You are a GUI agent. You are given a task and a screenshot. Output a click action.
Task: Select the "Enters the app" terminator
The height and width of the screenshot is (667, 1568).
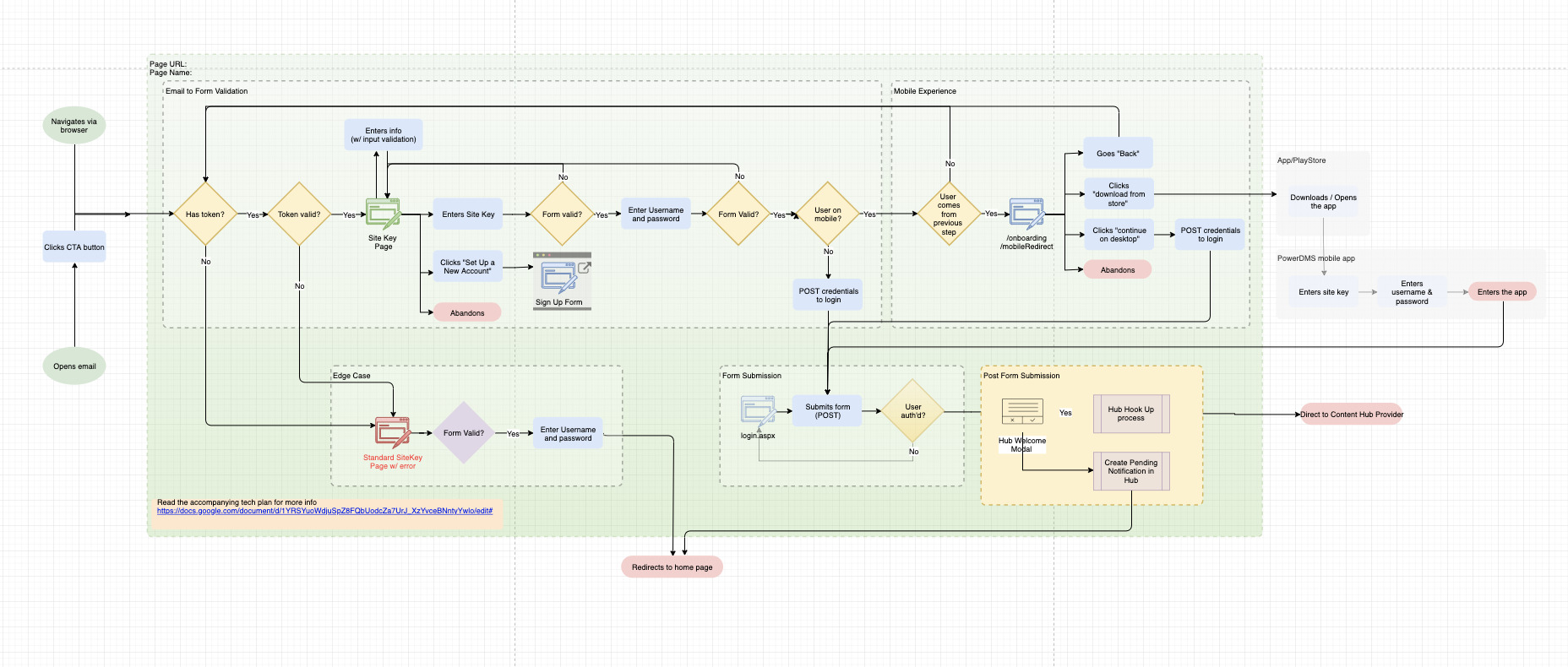[x=1502, y=292]
